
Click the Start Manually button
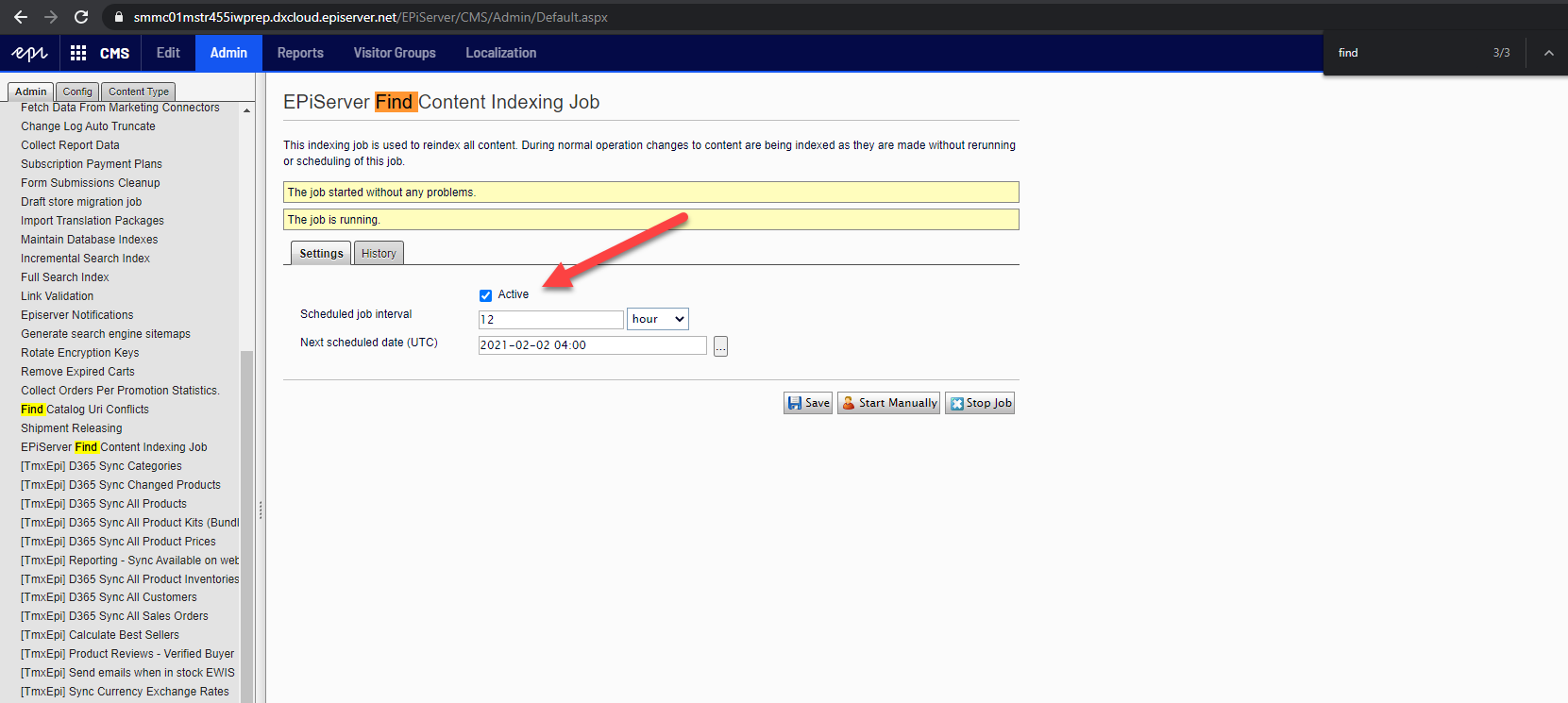point(888,403)
